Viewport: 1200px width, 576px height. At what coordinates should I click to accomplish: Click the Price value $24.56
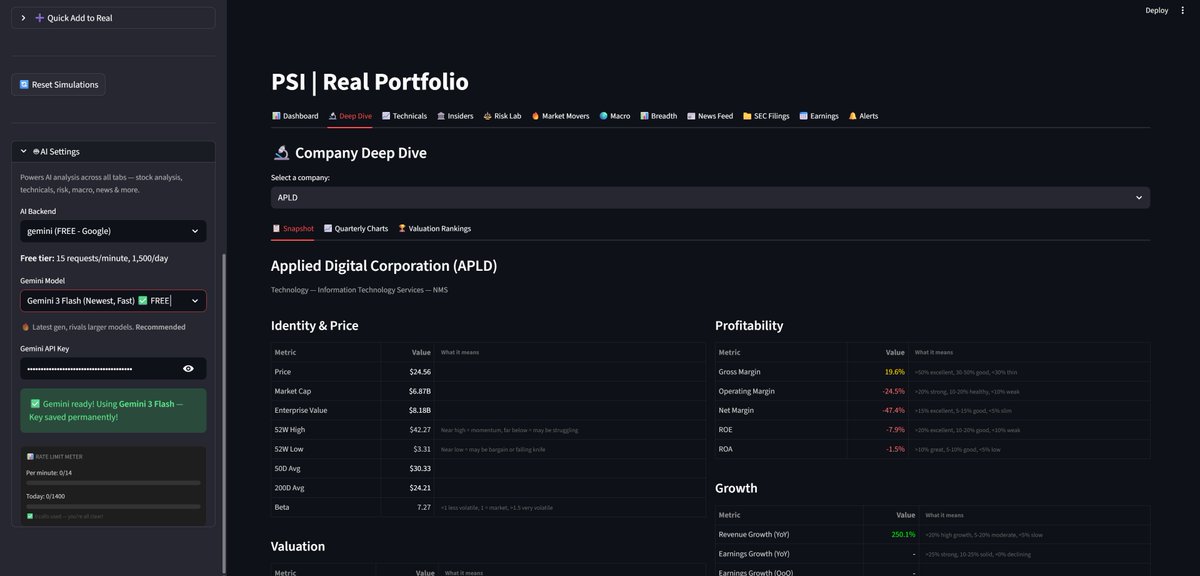pos(420,372)
